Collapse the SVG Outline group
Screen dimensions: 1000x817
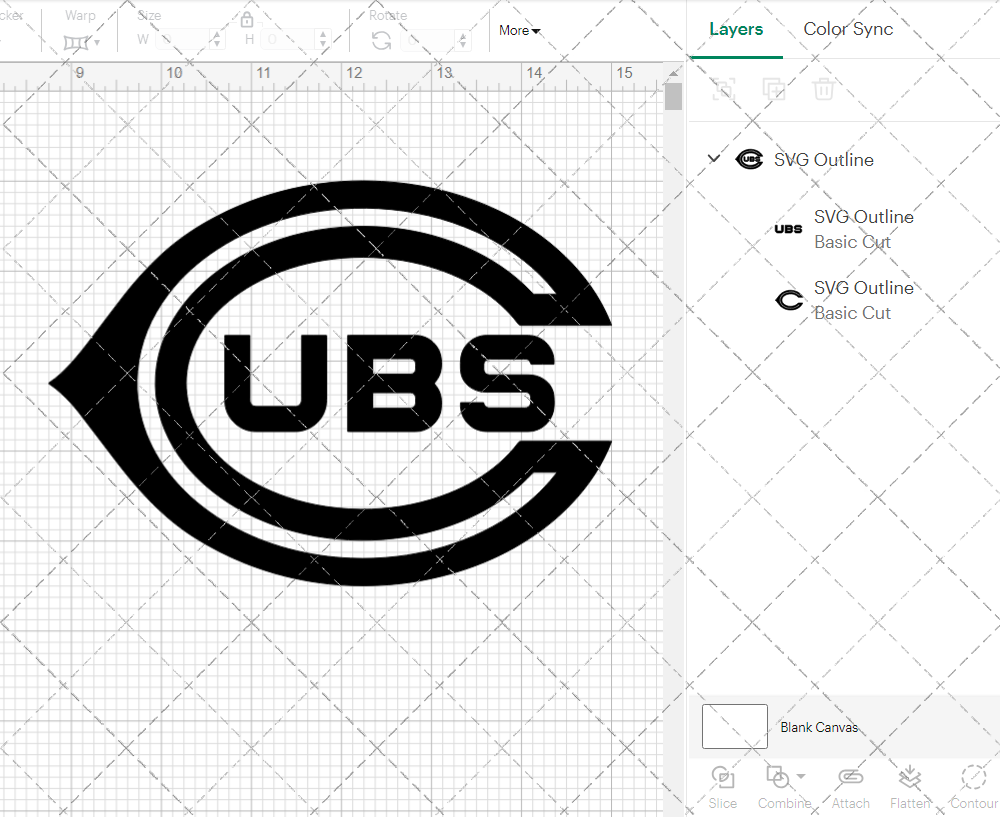click(x=713, y=158)
